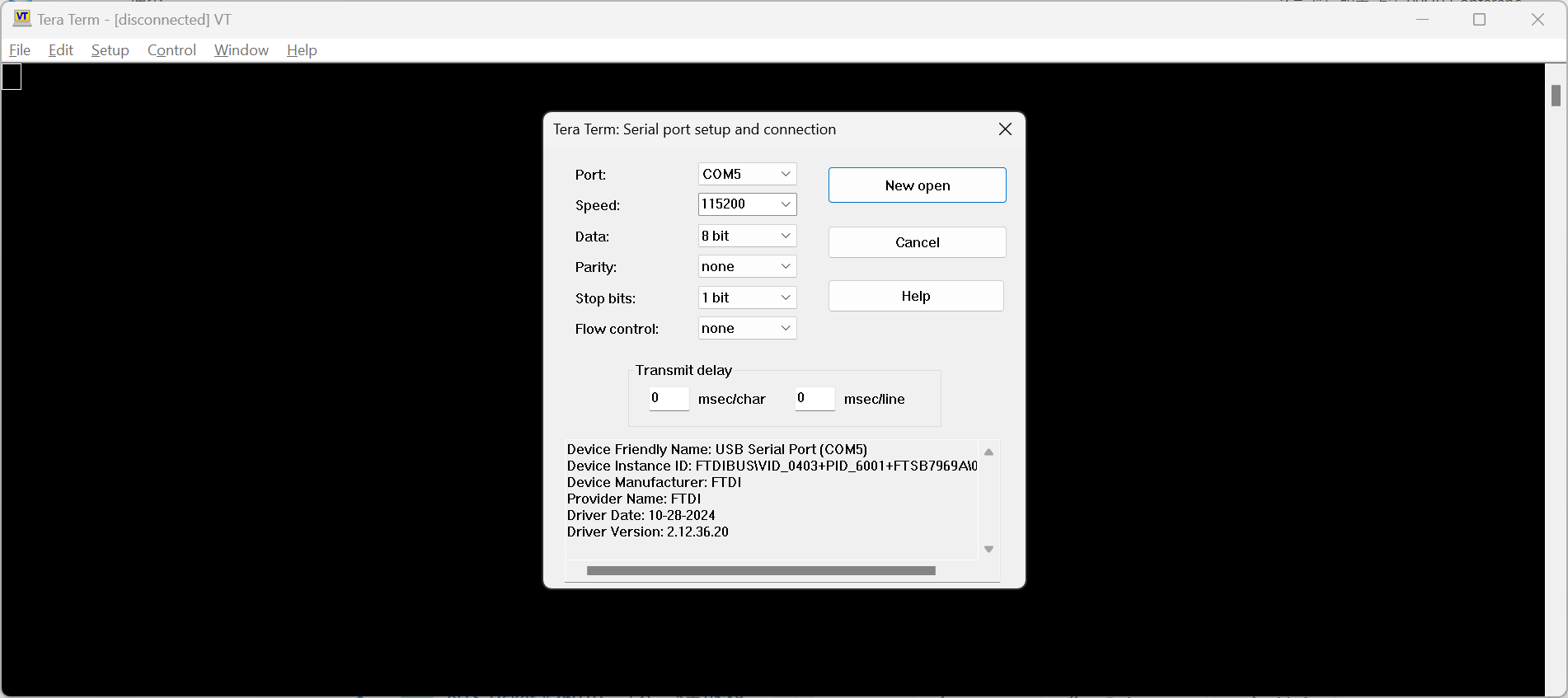Click device info scroll down arrow
Viewport: 1568px width, 698px height.
[988, 549]
